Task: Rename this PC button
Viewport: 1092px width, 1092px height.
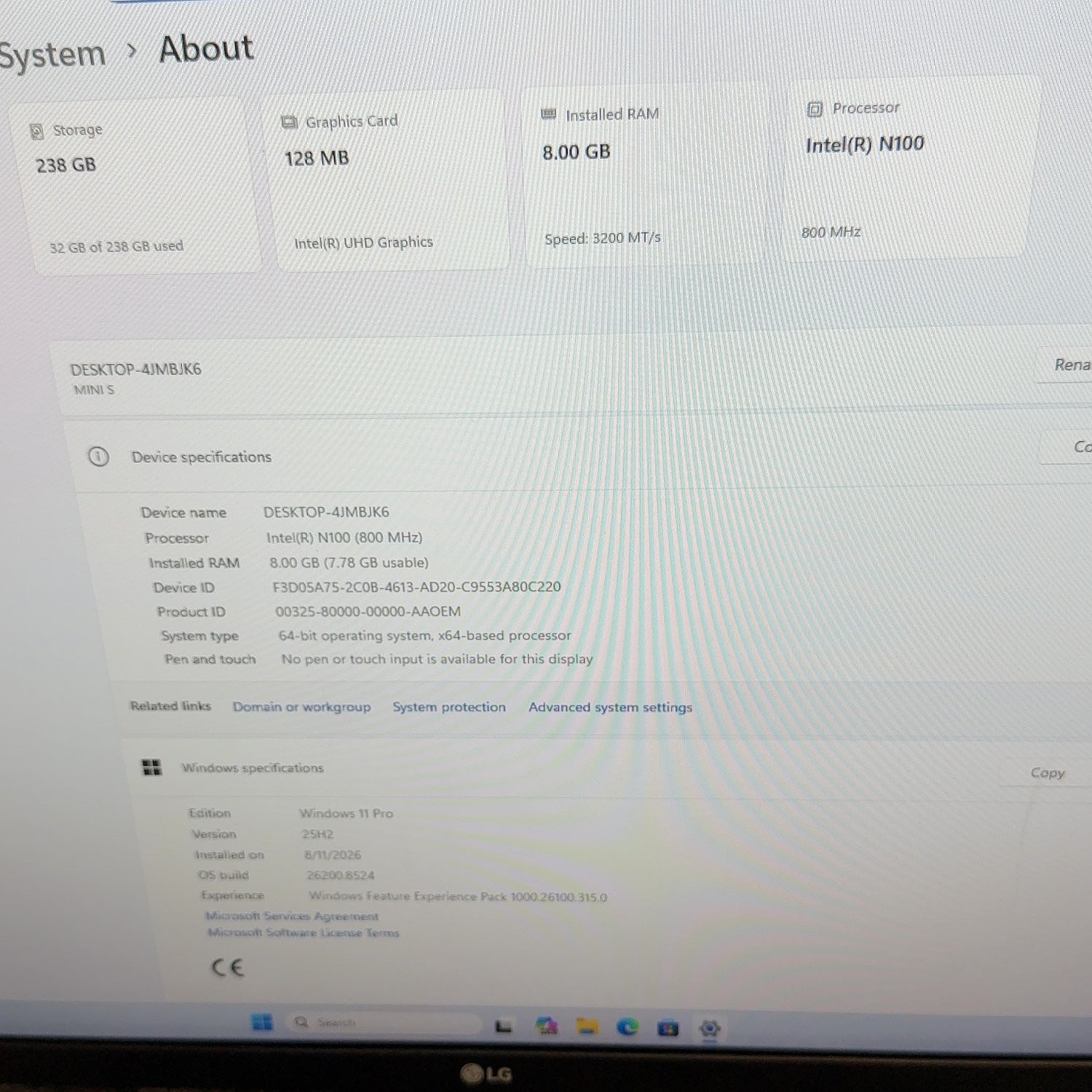Action: tap(1064, 365)
